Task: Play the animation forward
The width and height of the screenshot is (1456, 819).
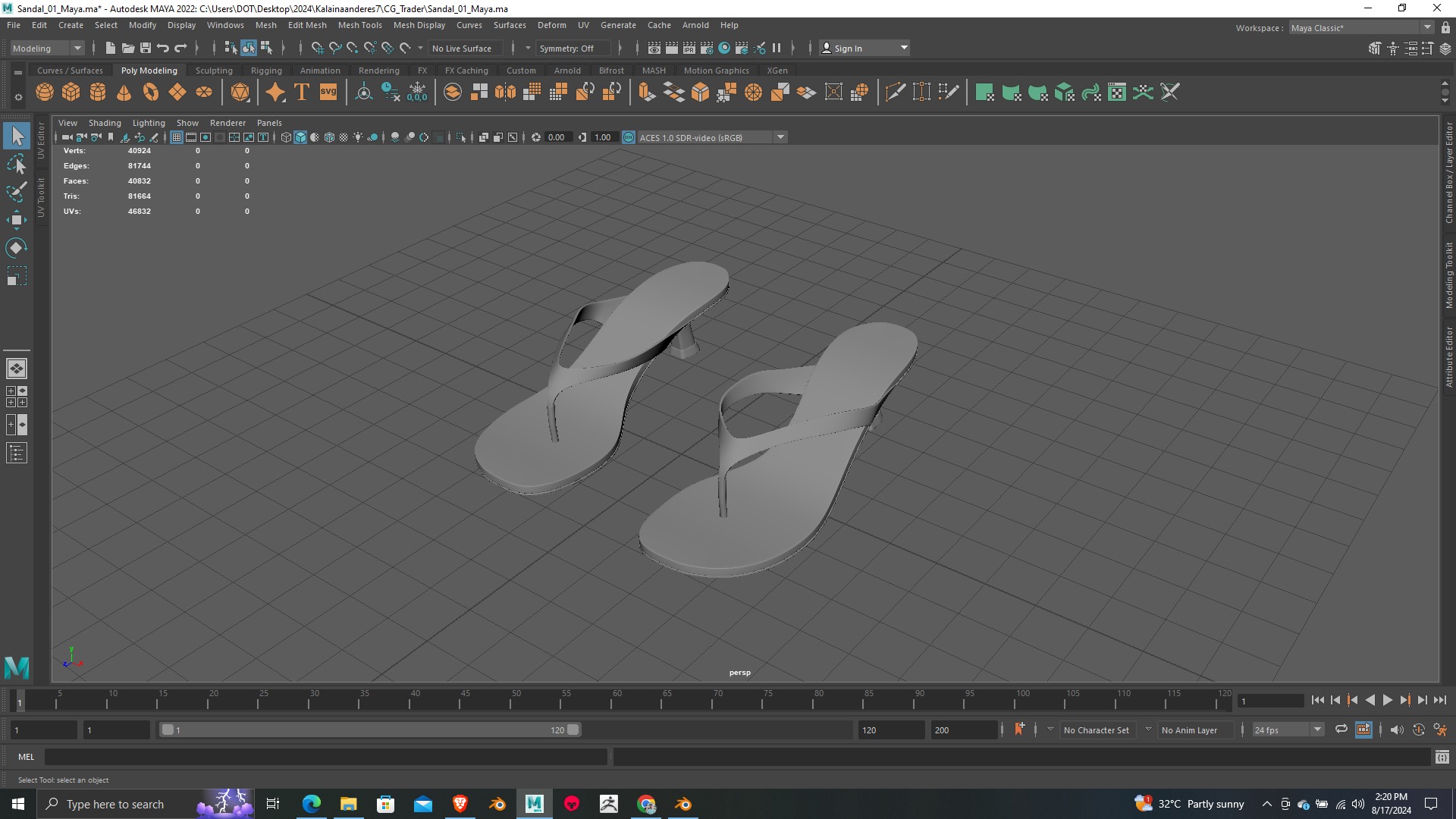Action: (x=1387, y=701)
